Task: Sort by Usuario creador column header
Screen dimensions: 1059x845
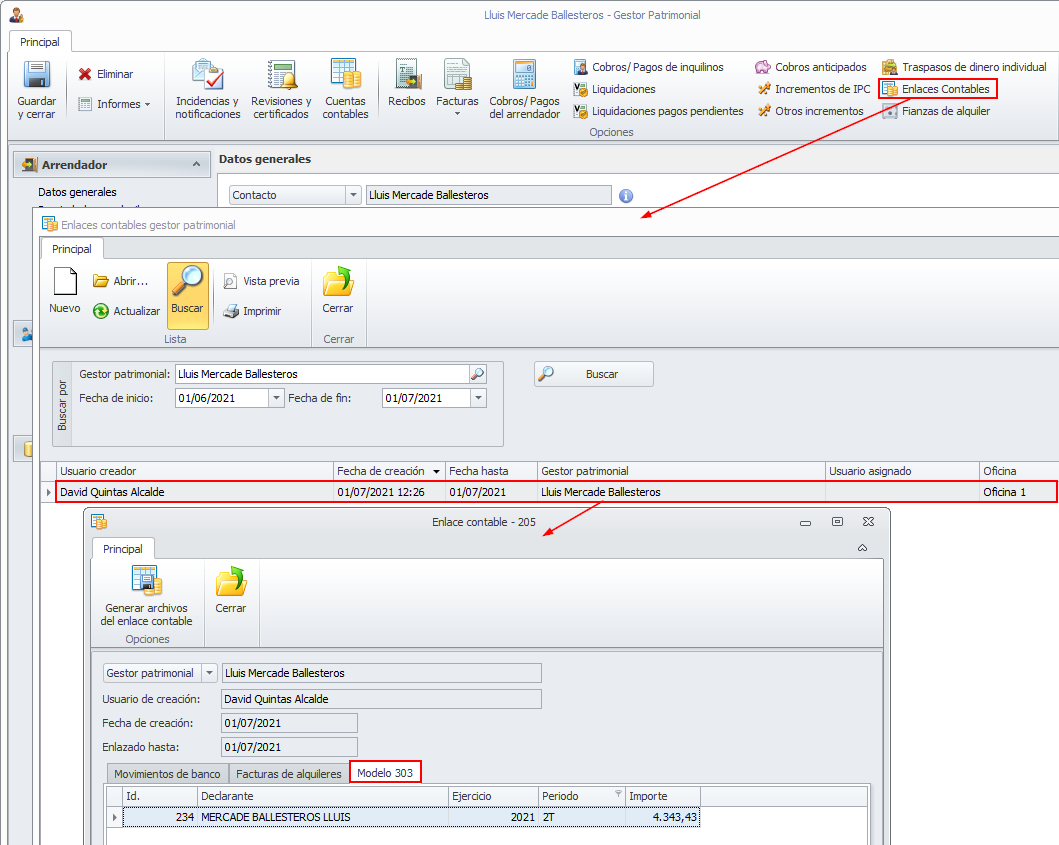Action: (195, 471)
